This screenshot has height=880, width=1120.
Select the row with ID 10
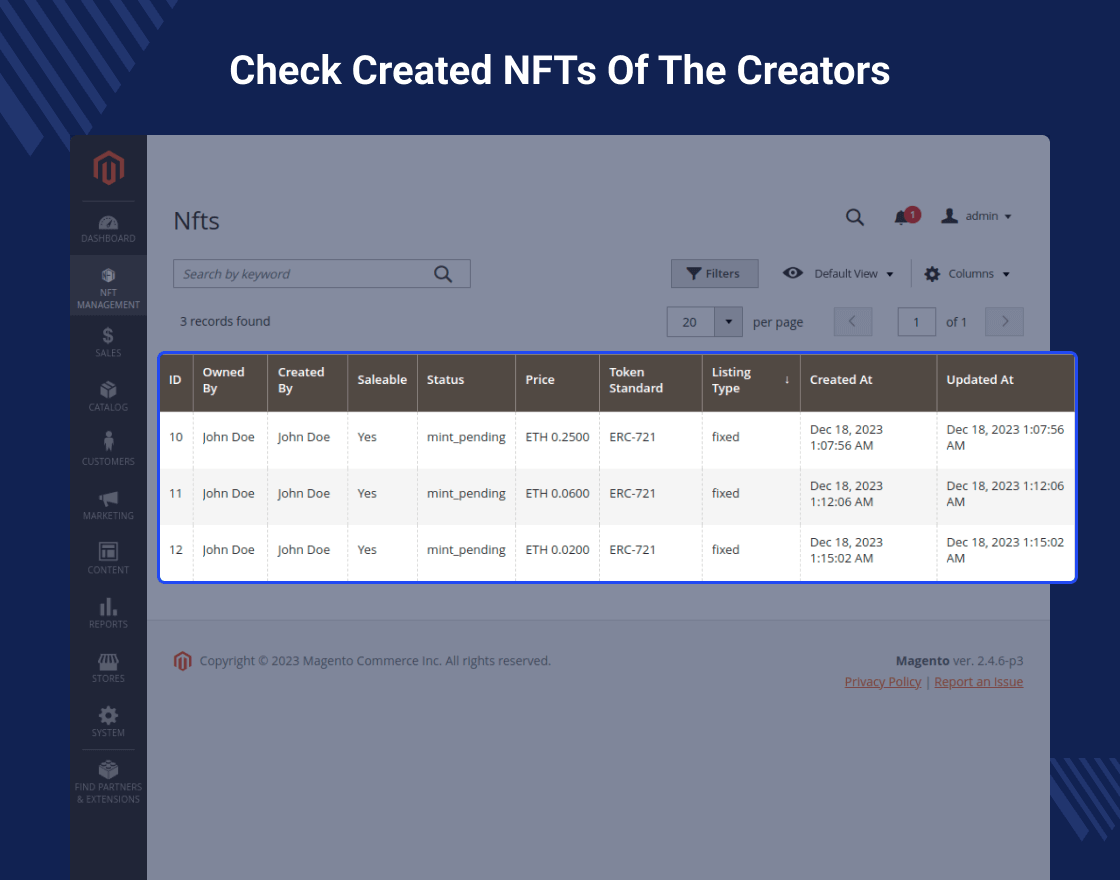(x=617, y=438)
